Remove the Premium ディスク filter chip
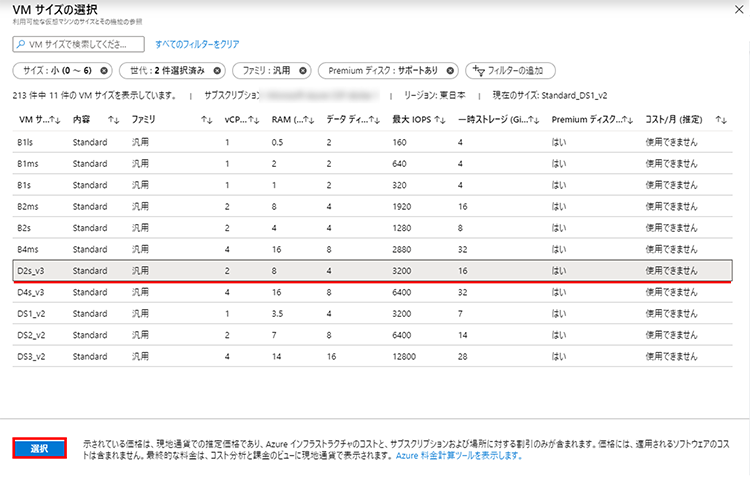Screen dimensions: 750x478 450,70
